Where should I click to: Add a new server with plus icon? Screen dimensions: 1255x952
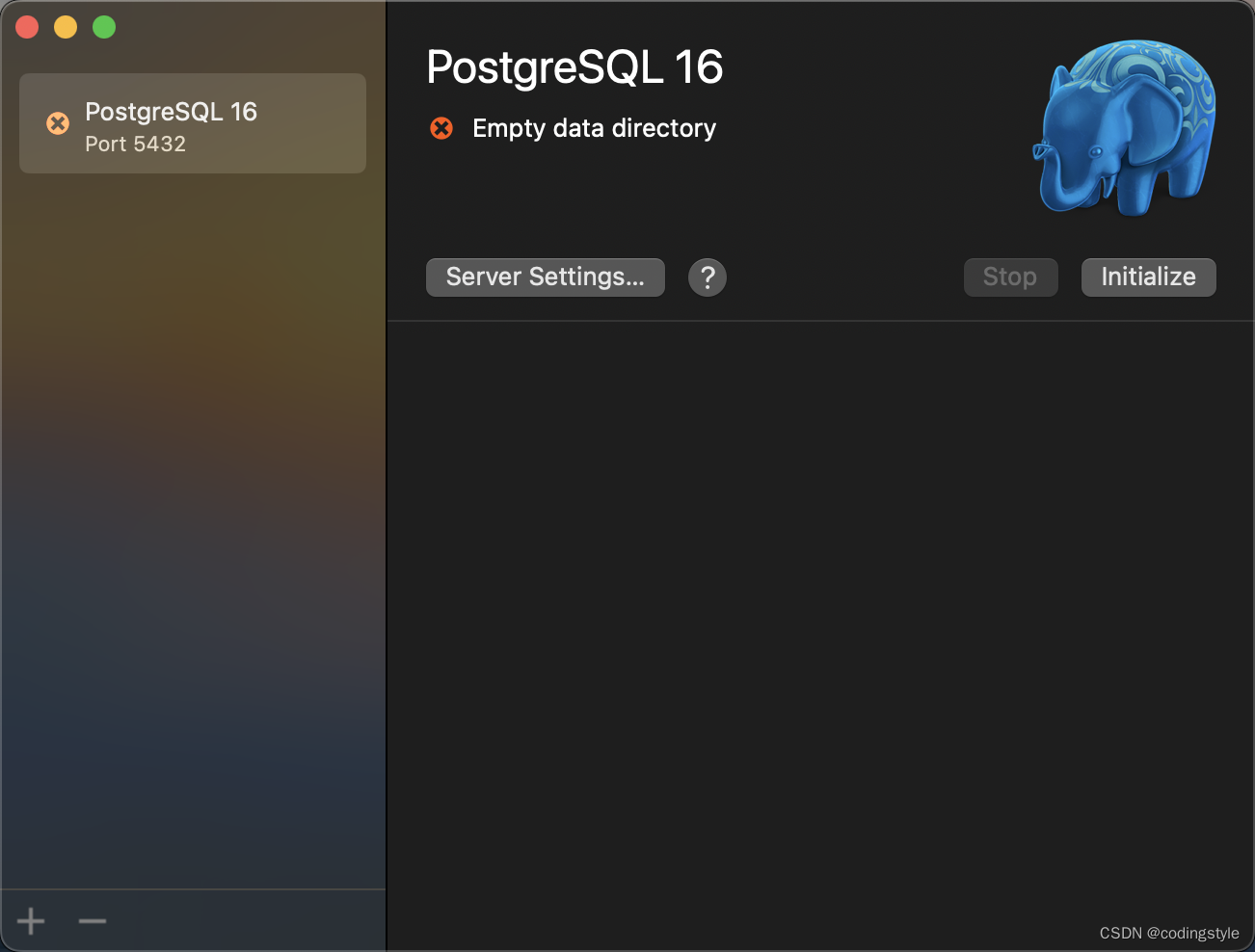tap(31, 921)
